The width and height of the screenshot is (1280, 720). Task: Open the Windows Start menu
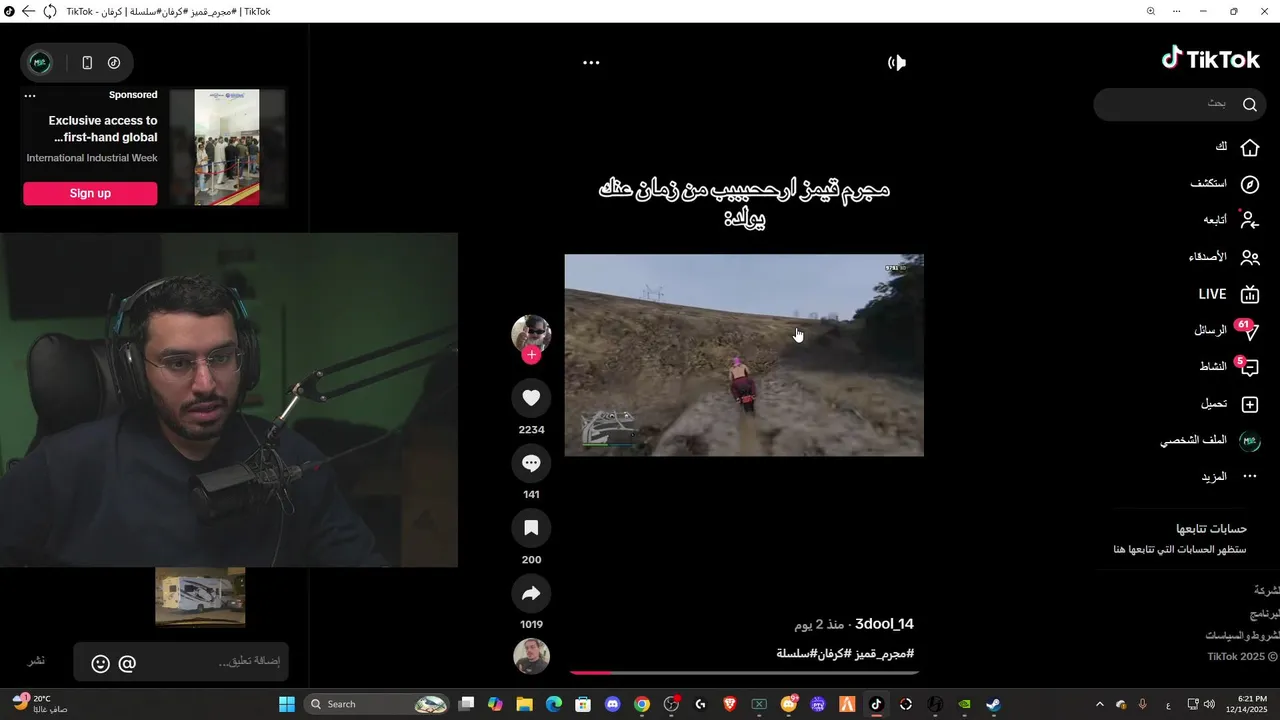click(x=286, y=704)
